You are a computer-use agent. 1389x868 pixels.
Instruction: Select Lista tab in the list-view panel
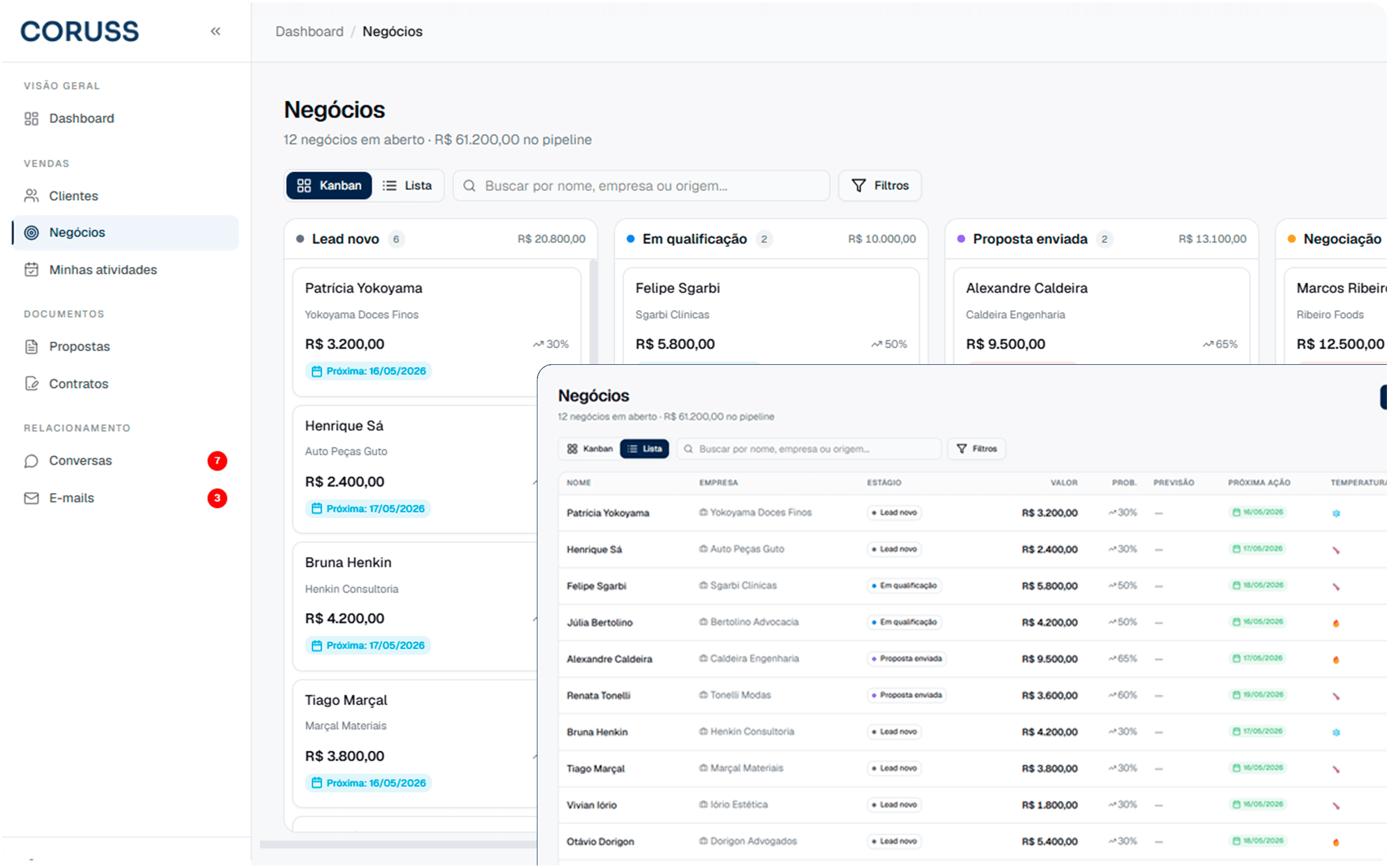pos(644,449)
